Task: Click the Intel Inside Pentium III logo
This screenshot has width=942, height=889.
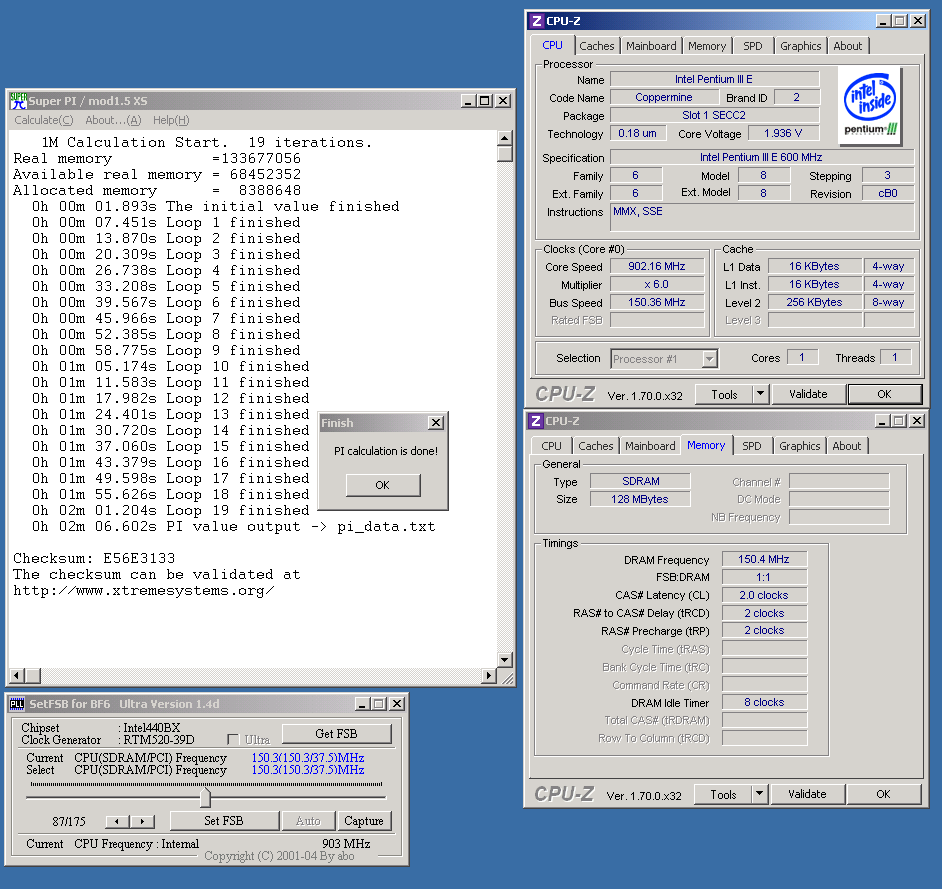Action: click(x=870, y=106)
